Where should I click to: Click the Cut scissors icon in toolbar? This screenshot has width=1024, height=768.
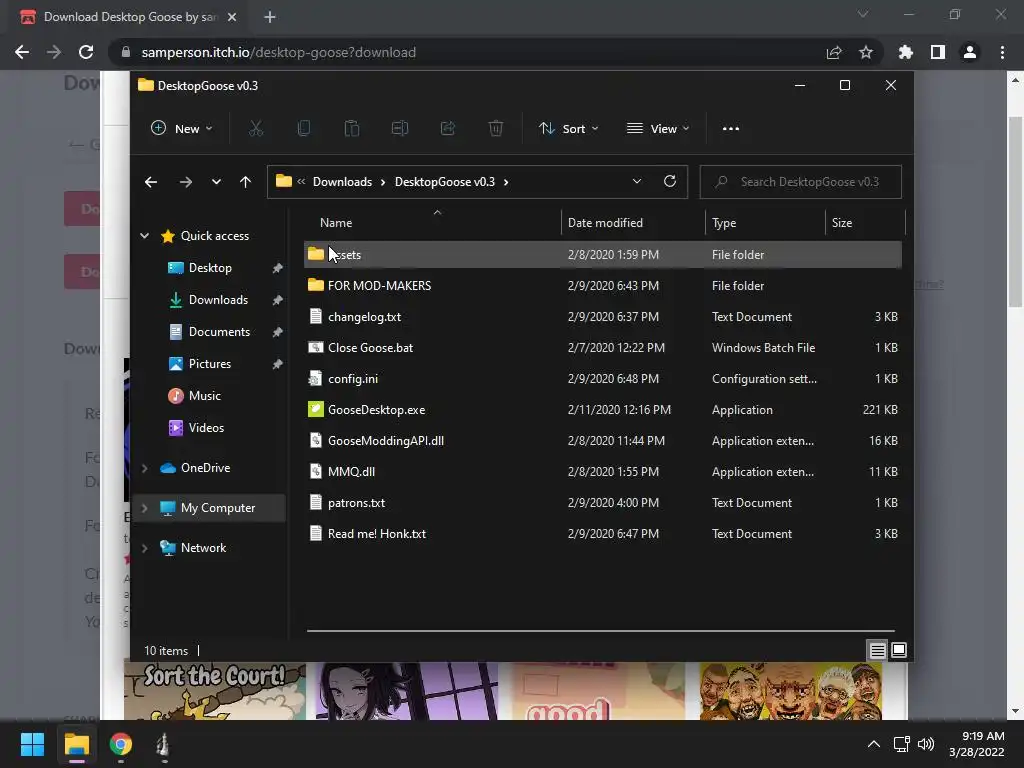(256, 129)
